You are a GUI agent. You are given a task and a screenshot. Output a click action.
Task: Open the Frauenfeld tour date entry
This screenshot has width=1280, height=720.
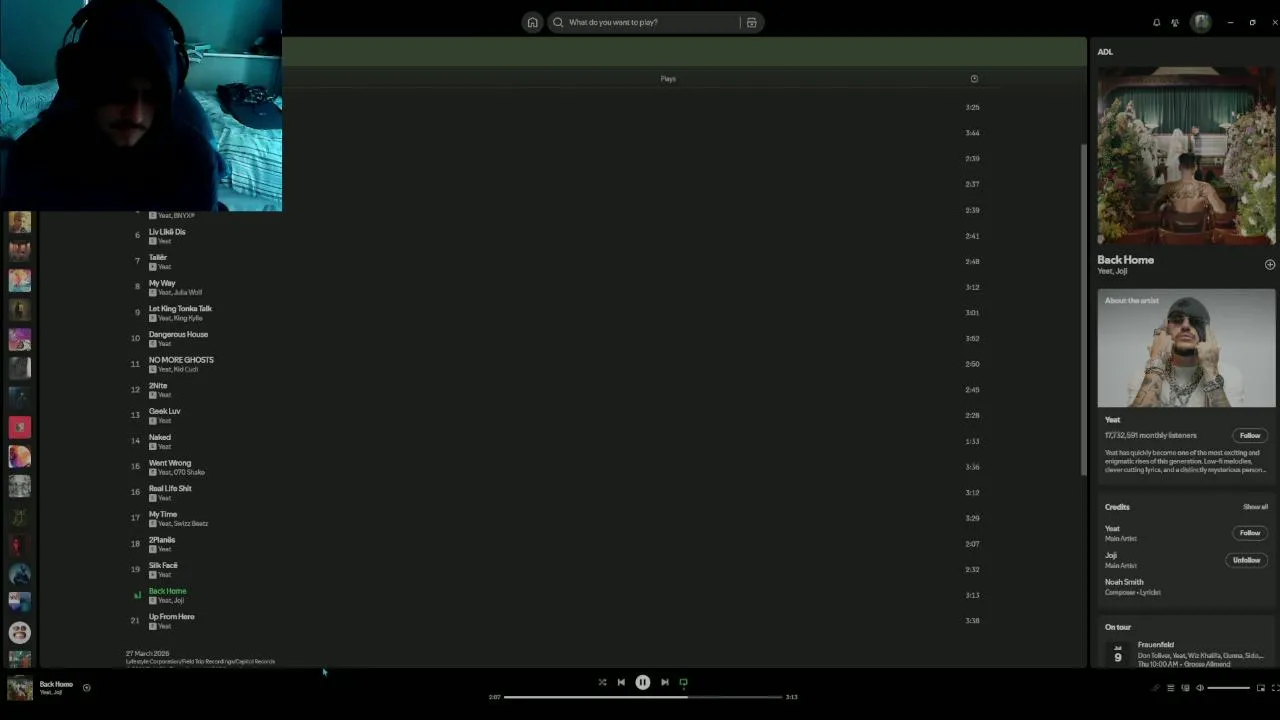(x=1186, y=654)
